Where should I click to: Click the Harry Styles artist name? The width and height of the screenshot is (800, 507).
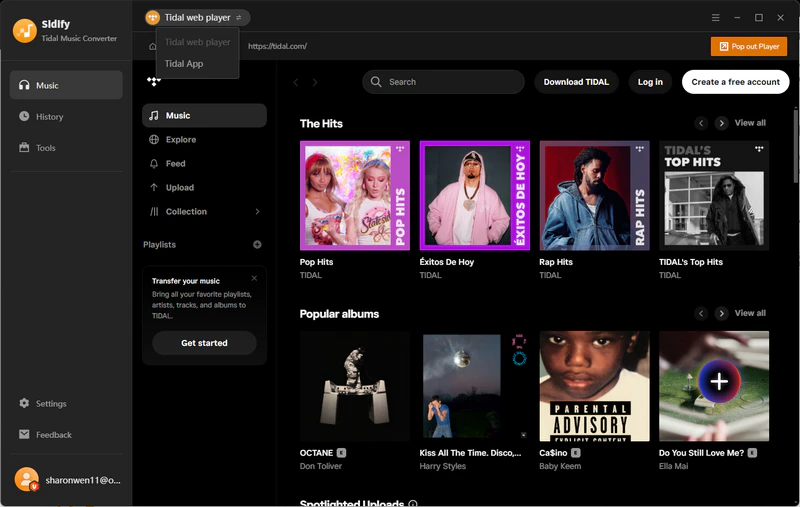442,466
